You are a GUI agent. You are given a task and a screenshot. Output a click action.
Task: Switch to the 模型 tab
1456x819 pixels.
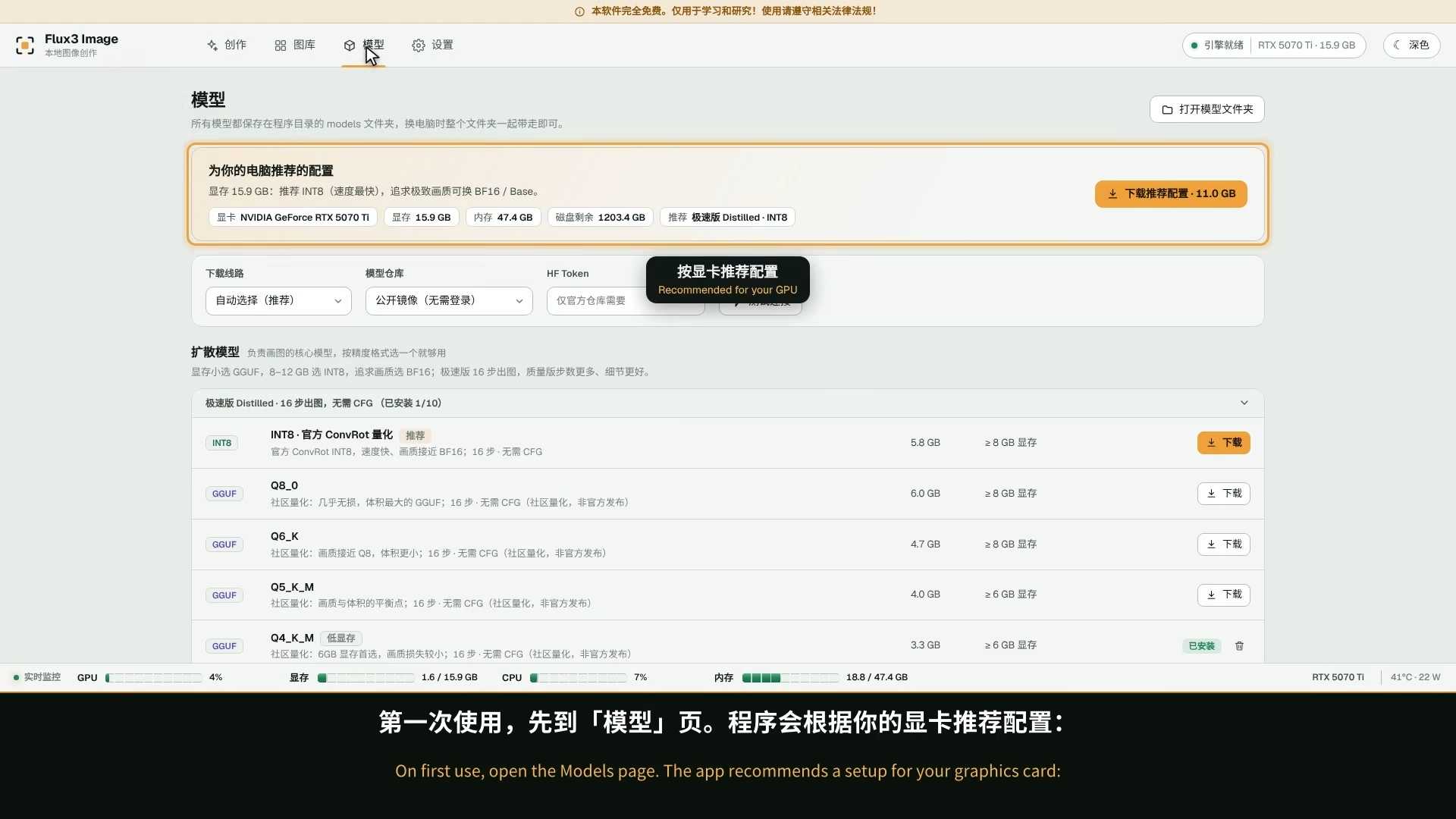coord(363,45)
